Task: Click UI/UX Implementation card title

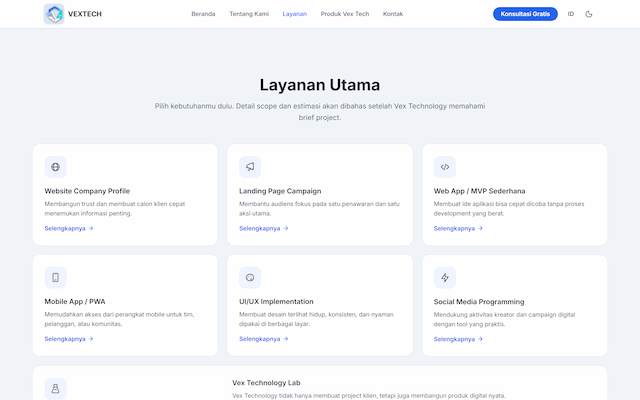Action: (276, 302)
